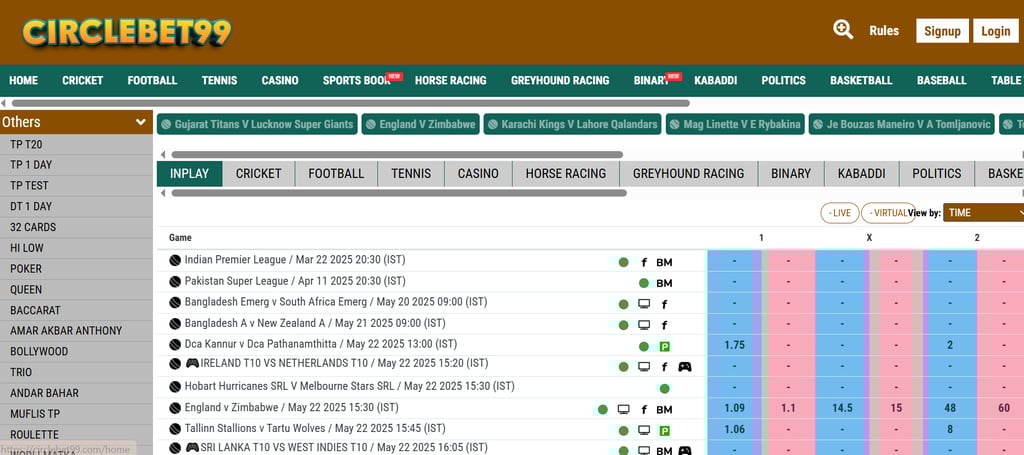Open the live TV icon for Ireland T10 match
Image resolution: width=1024 pixels, height=455 pixels.
[x=644, y=367]
